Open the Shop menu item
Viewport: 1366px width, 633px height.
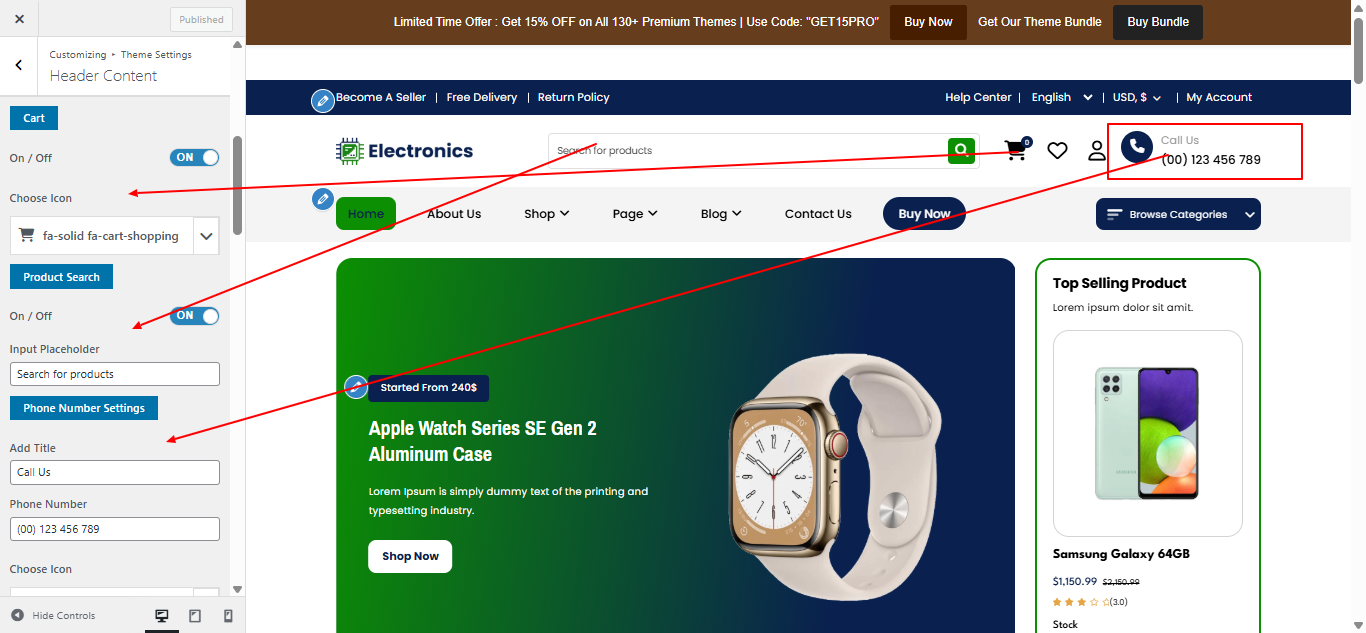tap(547, 213)
